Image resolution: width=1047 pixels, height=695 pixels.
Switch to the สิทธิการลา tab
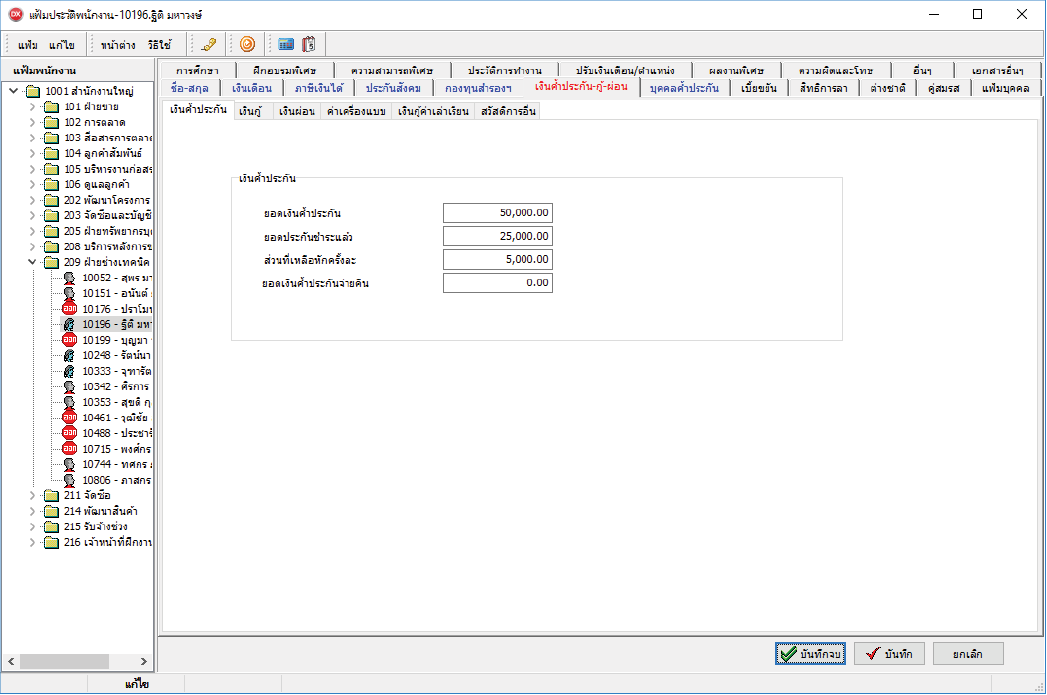(x=824, y=88)
